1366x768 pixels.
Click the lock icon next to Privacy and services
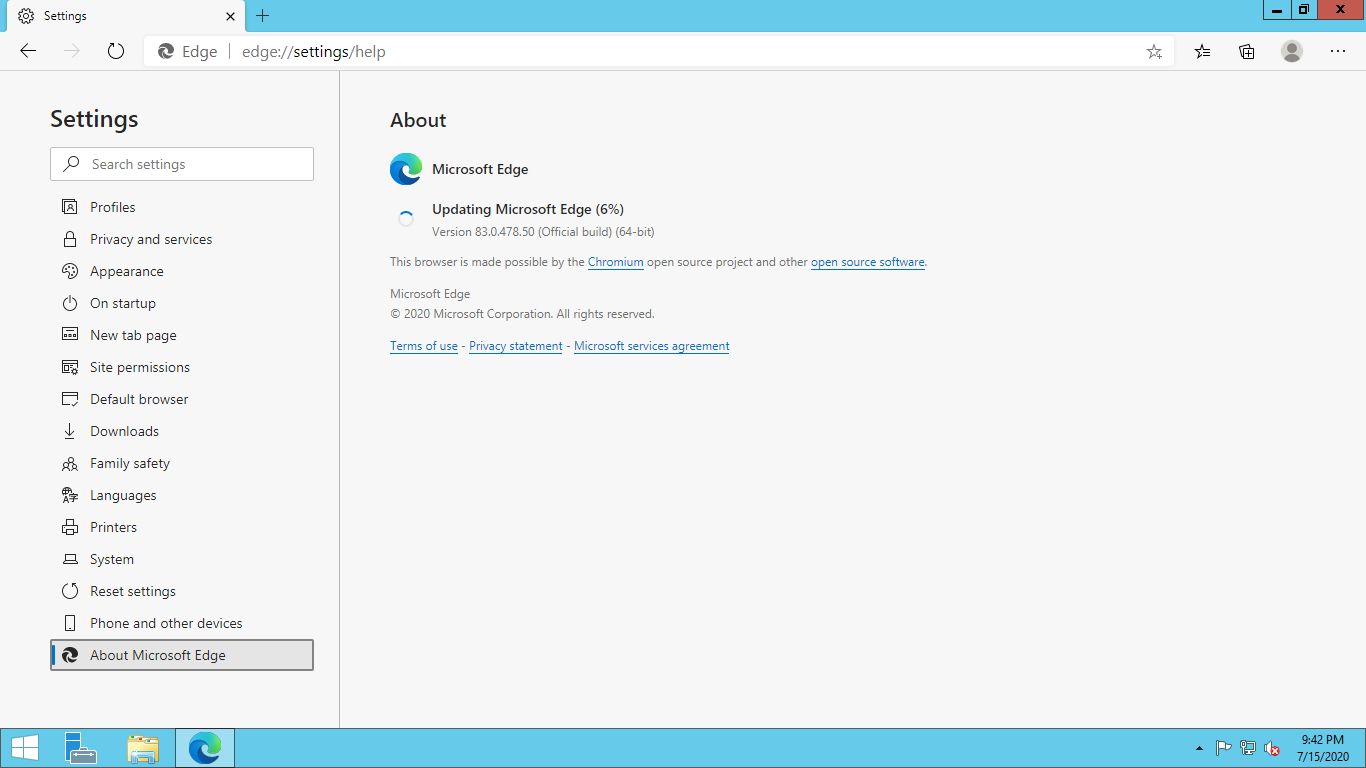pos(70,239)
